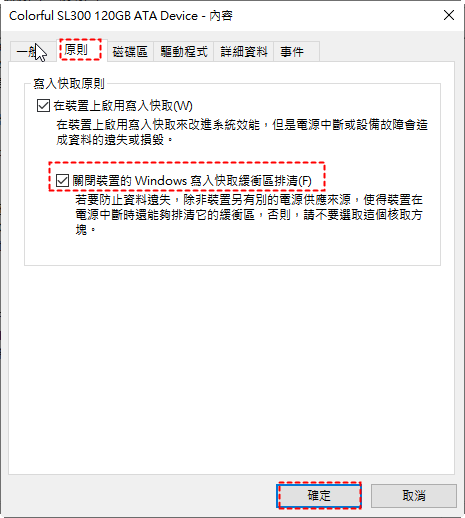The height and width of the screenshot is (518, 465).
Task: Confirm changes with the 確定 button
Action: point(319,495)
